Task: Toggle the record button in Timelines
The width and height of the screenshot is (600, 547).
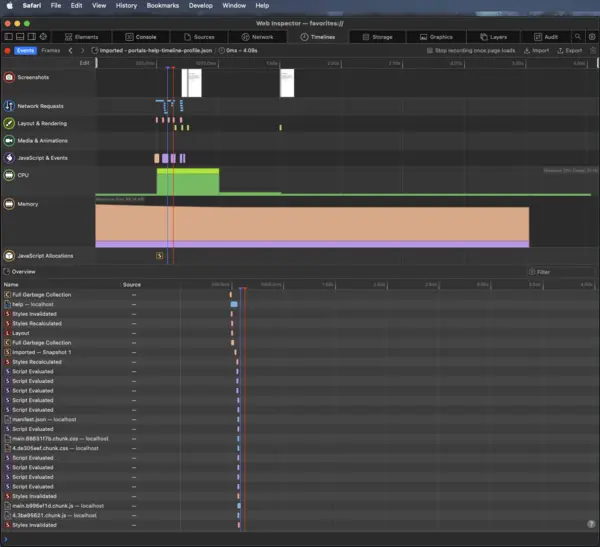Action: coord(8,50)
